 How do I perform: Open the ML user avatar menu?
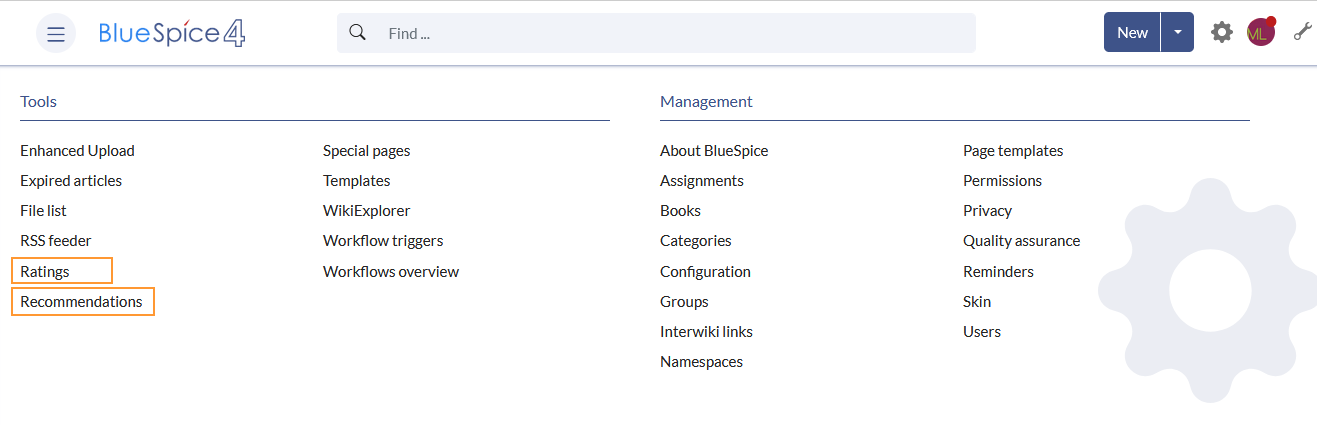[1260, 32]
